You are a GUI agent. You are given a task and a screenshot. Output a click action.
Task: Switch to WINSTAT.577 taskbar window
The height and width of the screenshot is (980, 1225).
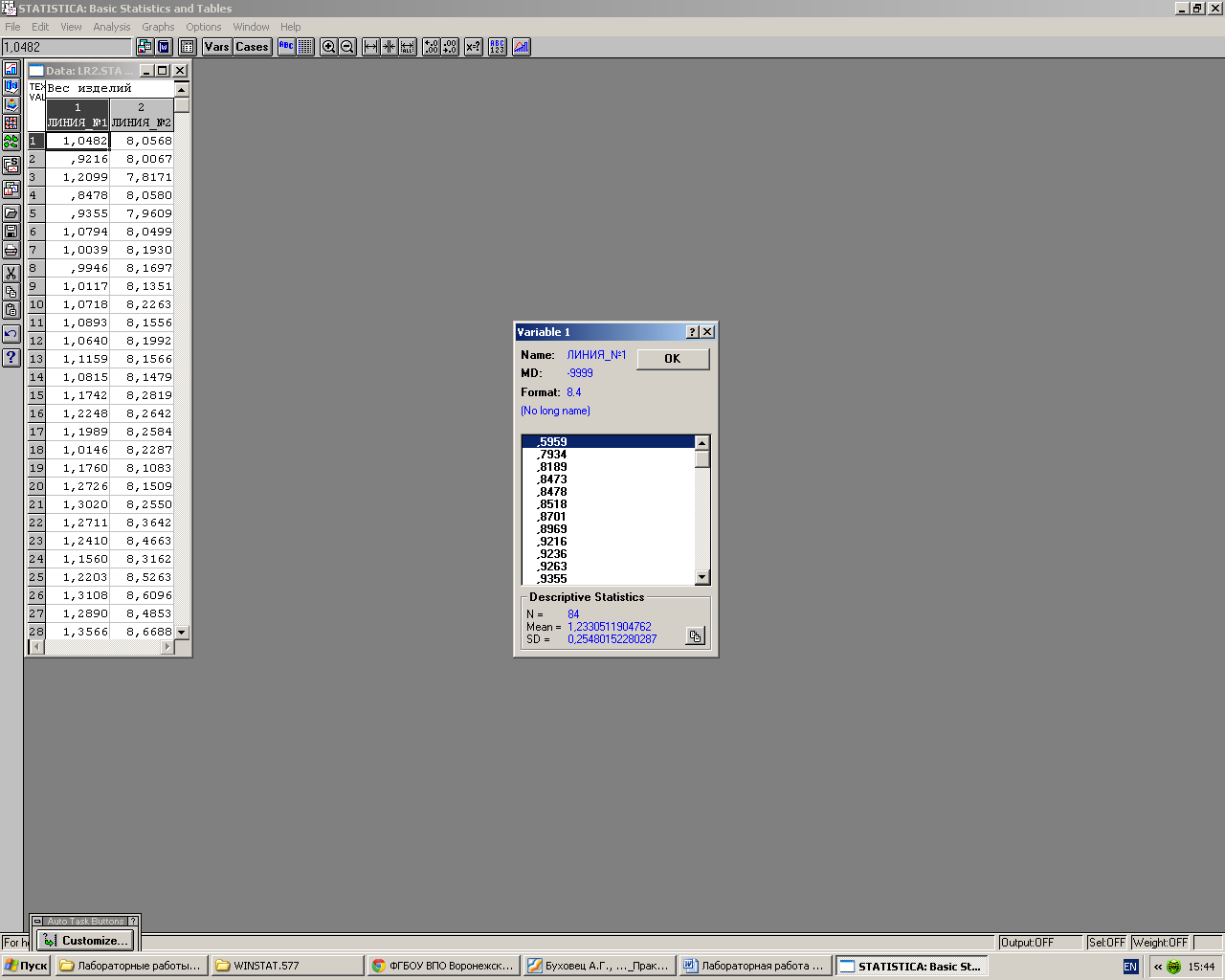(288, 966)
